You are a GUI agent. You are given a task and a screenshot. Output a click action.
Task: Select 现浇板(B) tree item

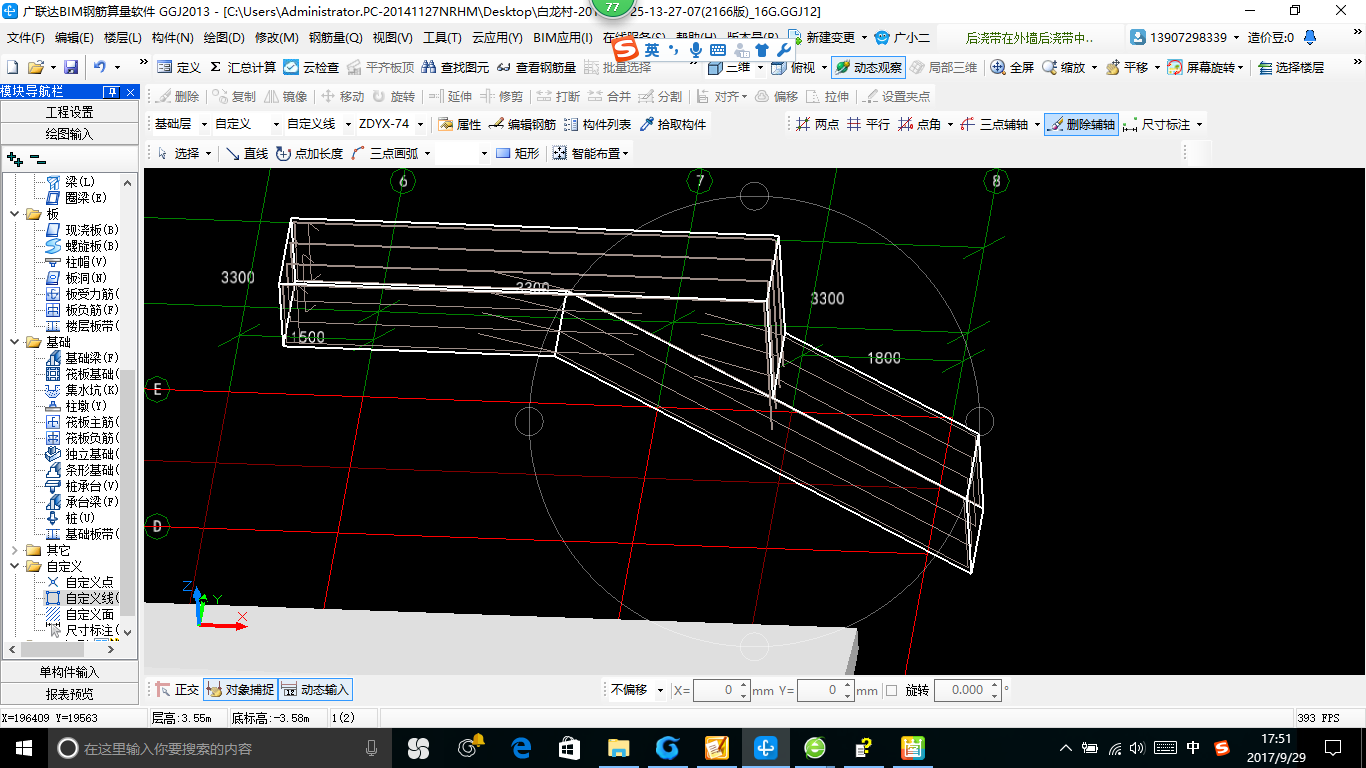pos(83,230)
